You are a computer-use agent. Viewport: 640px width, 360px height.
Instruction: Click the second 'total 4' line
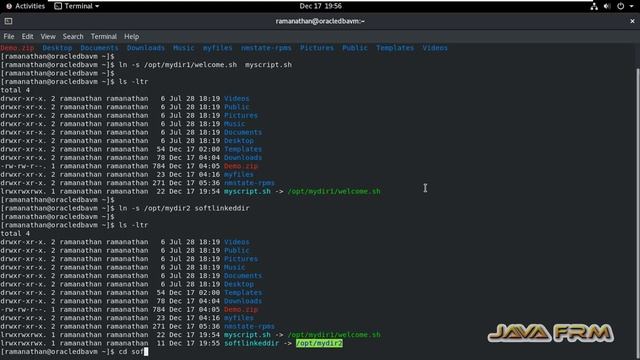pos(15,233)
